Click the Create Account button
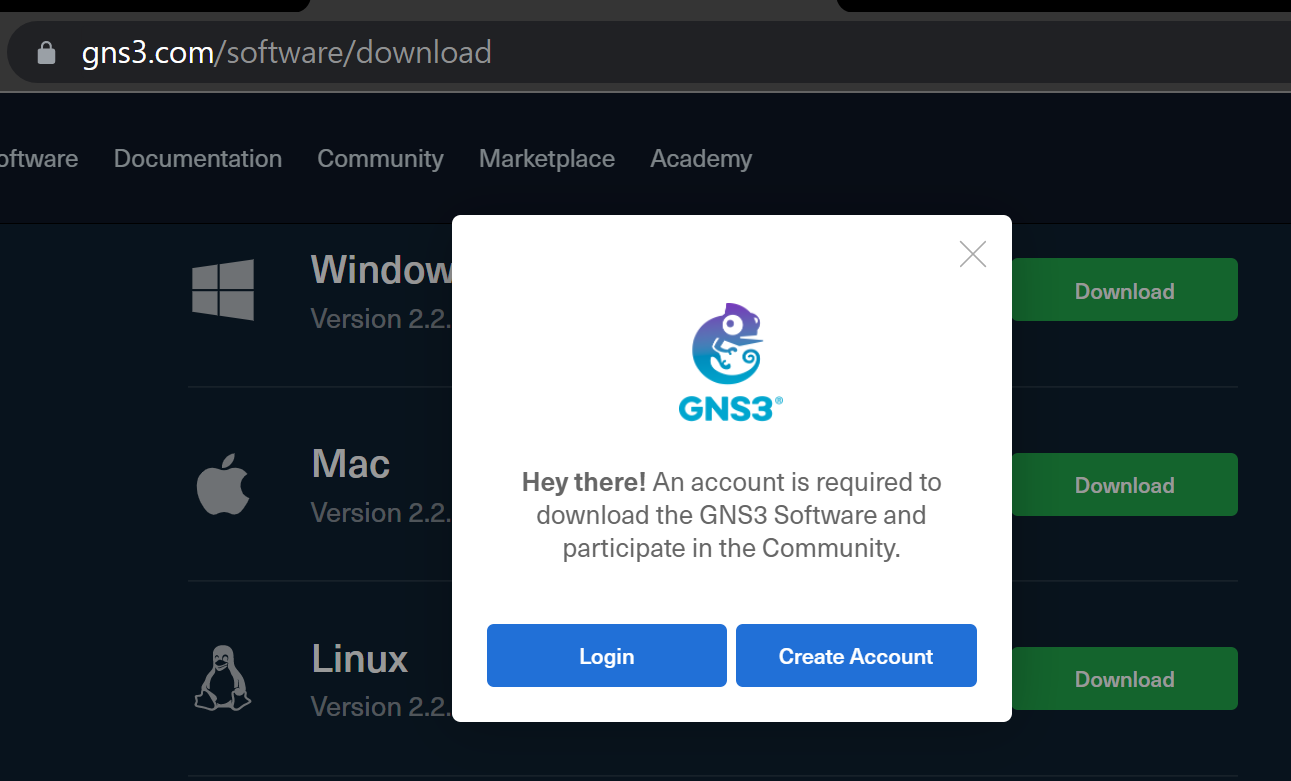 click(856, 656)
